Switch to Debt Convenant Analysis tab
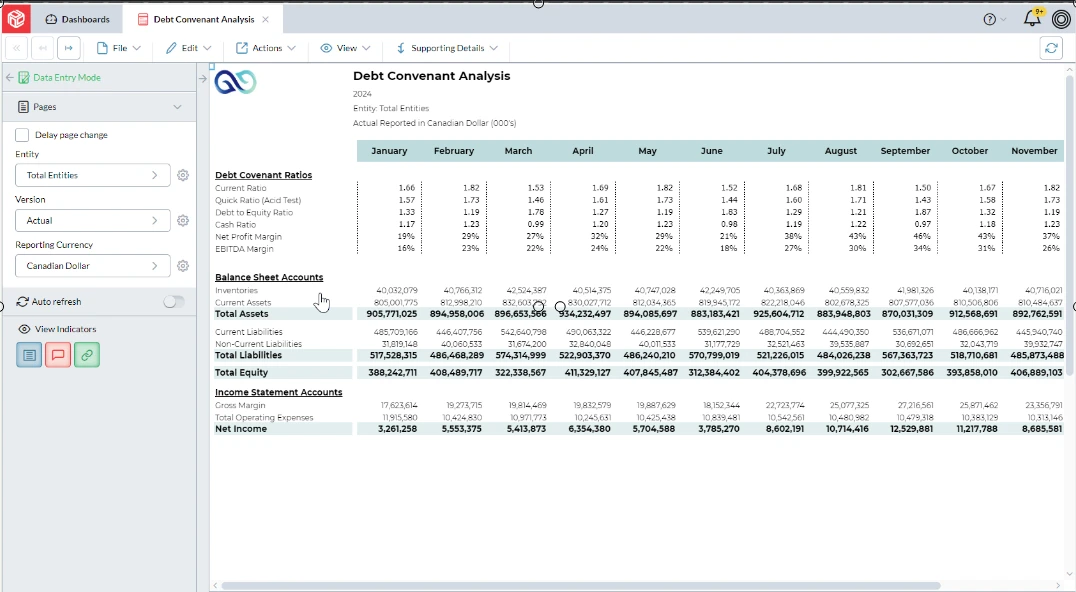This screenshot has width=1076, height=592. (203, 19)
